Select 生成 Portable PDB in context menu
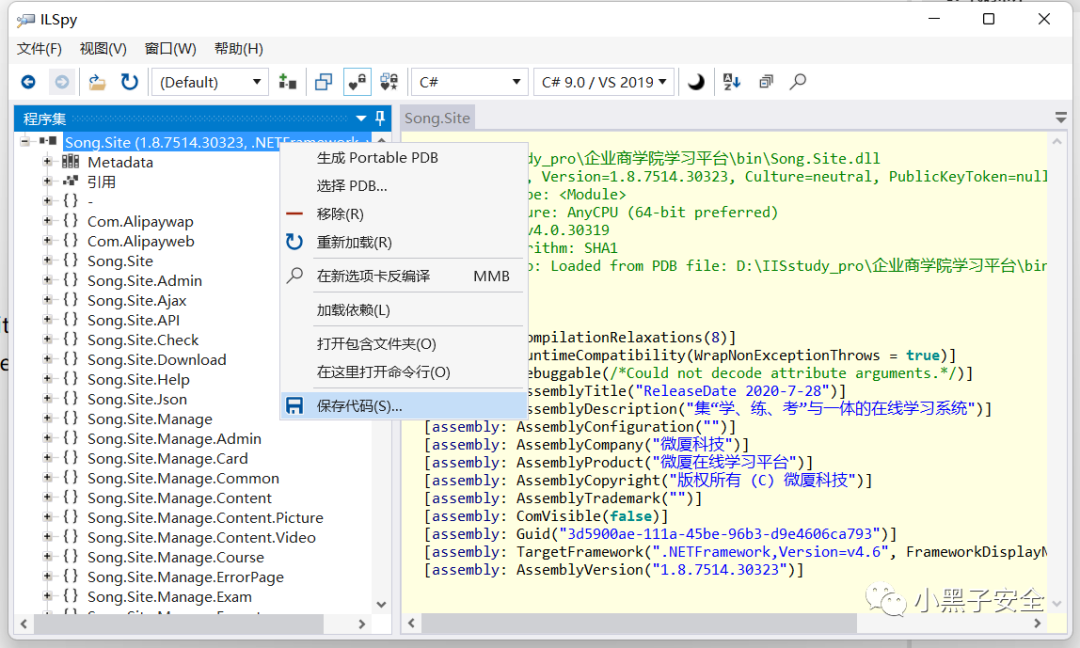 pyautogui.click(x=404, y=158)
